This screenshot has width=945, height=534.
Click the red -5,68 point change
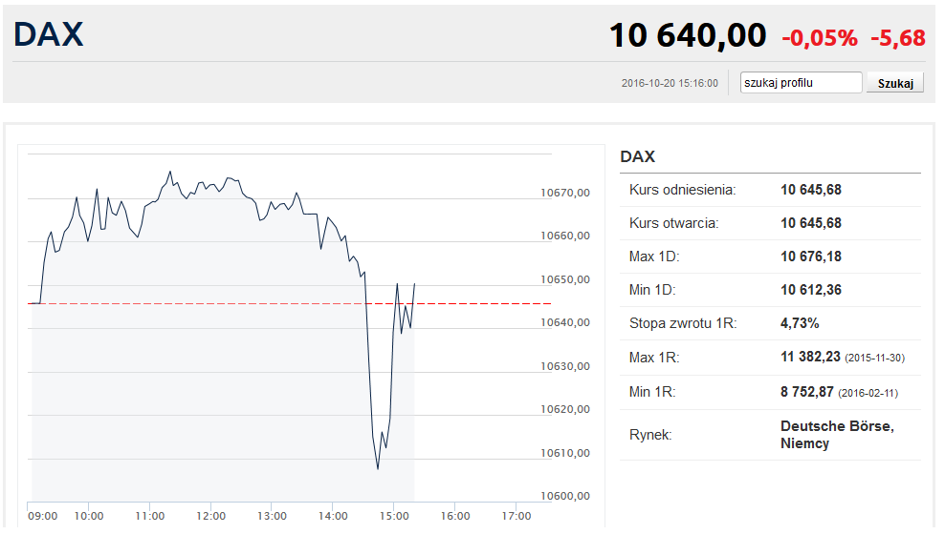pos(898,38)
